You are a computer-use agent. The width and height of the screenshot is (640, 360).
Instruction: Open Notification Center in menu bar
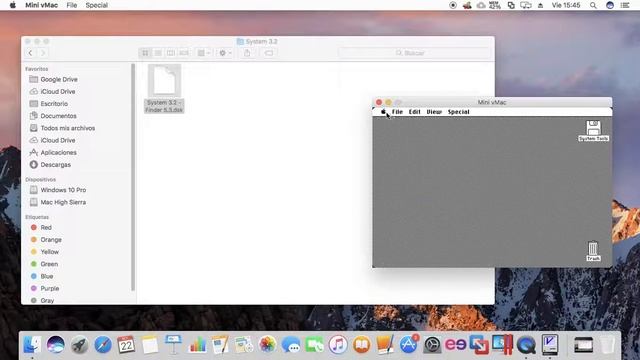[x=625, y=5]
